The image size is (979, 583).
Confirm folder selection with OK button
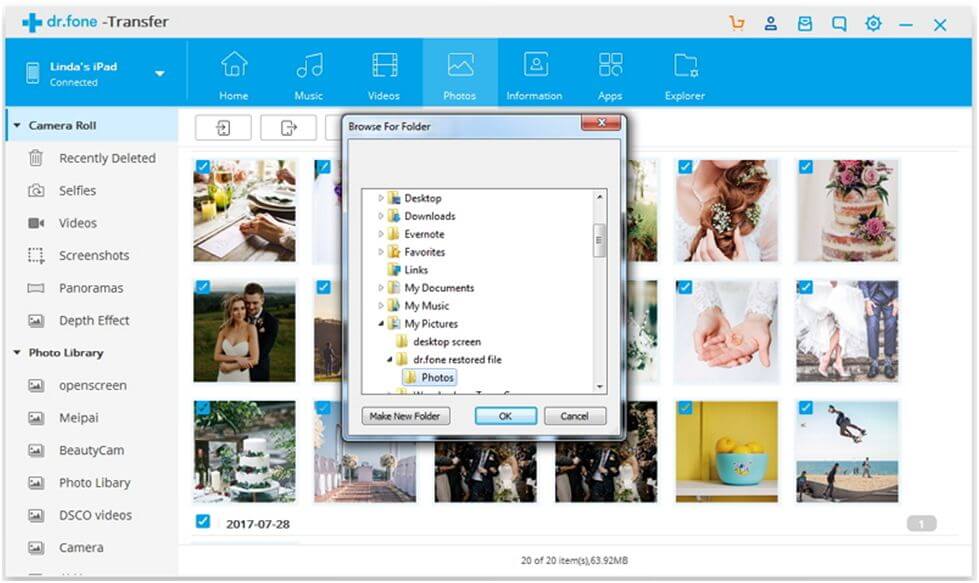click(505, 416)
